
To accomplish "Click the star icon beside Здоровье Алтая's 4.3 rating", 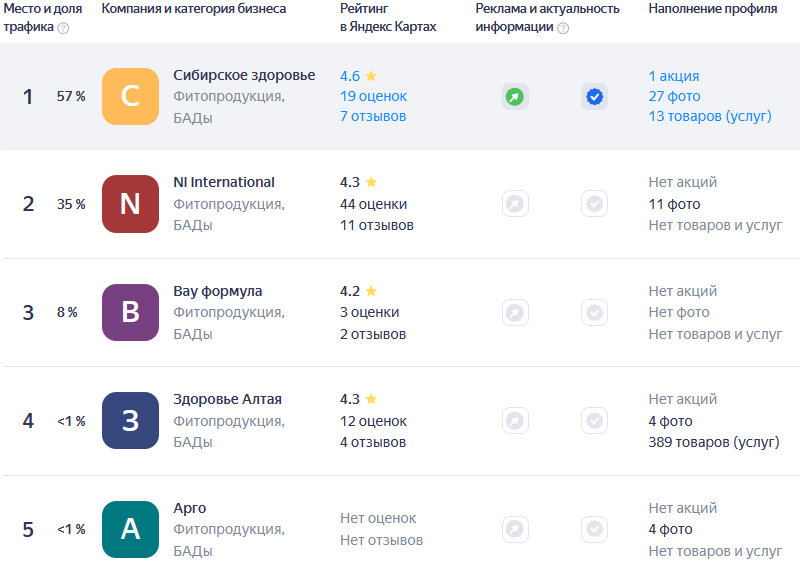I will pos(371,399).
